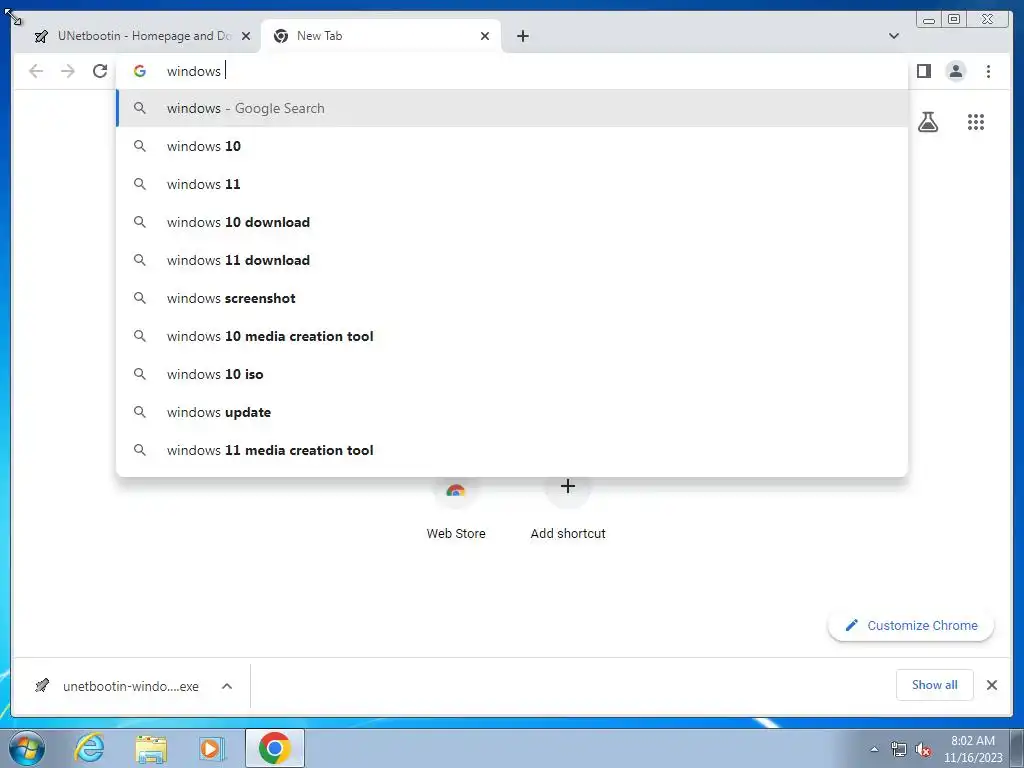Expand download options chevron for unetbootin
This screenshot has height=768, width=1024.
coord(227,686)
